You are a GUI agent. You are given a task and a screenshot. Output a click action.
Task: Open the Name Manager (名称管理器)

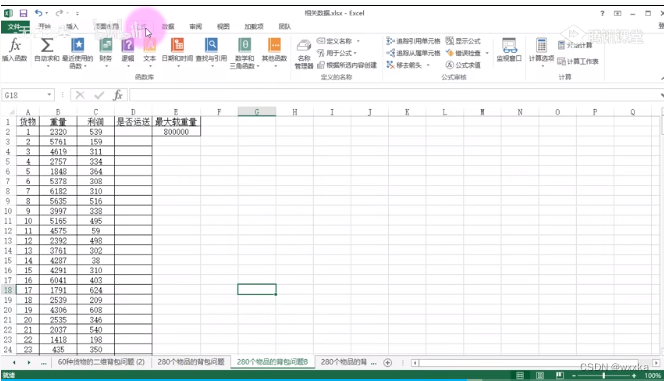tap(304, 54)
